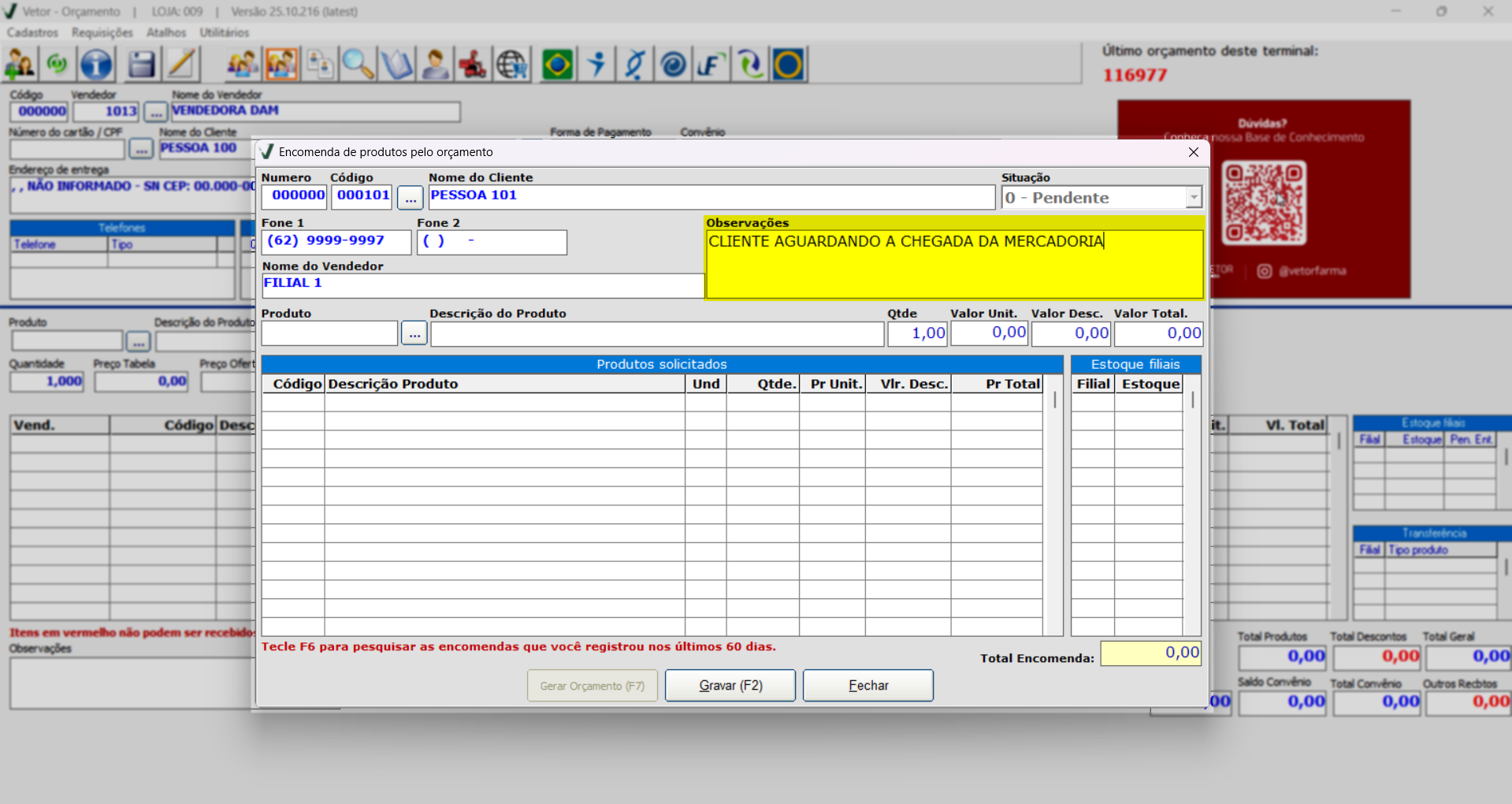
Task: Open the Situação dropdown showing Pendente
Action: click(1193, 197)
